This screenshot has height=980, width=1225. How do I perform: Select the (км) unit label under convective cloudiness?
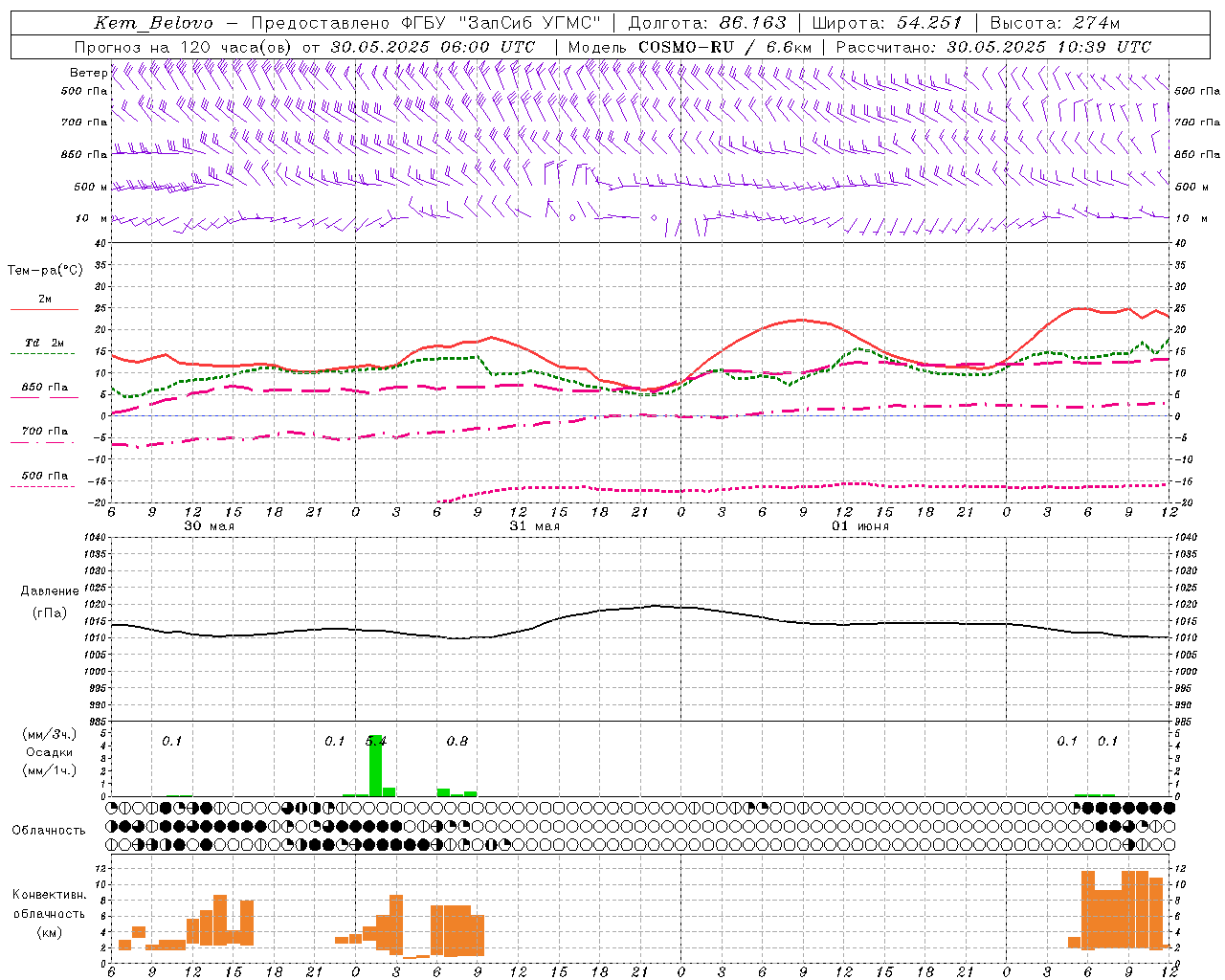pos(49,932)
